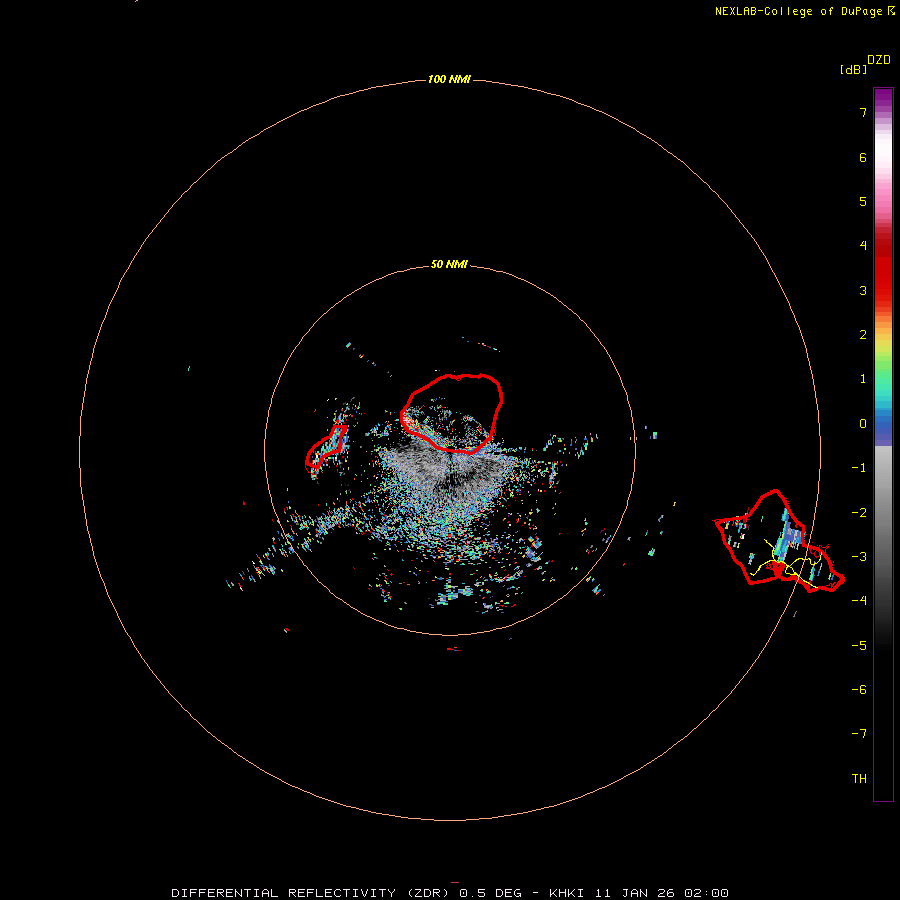Image resolution: width=900 pixels, height=900 pixels.
Task: Click the large central island outline on radar
Action: (x=452, y=413)
